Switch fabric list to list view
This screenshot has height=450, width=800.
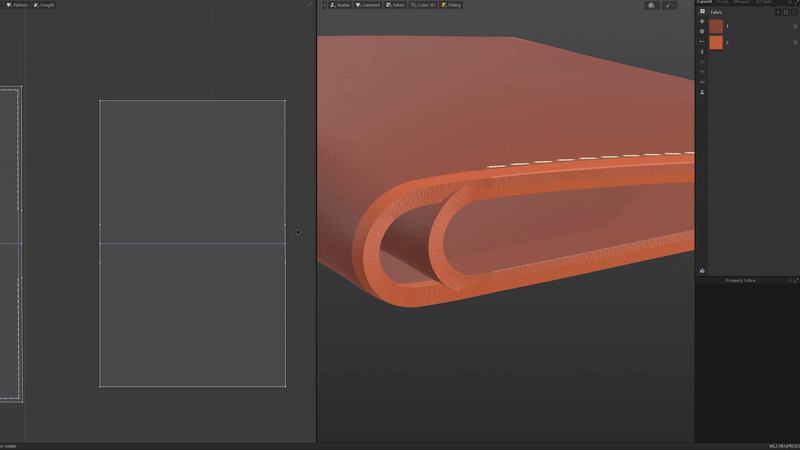click(794, 12)
